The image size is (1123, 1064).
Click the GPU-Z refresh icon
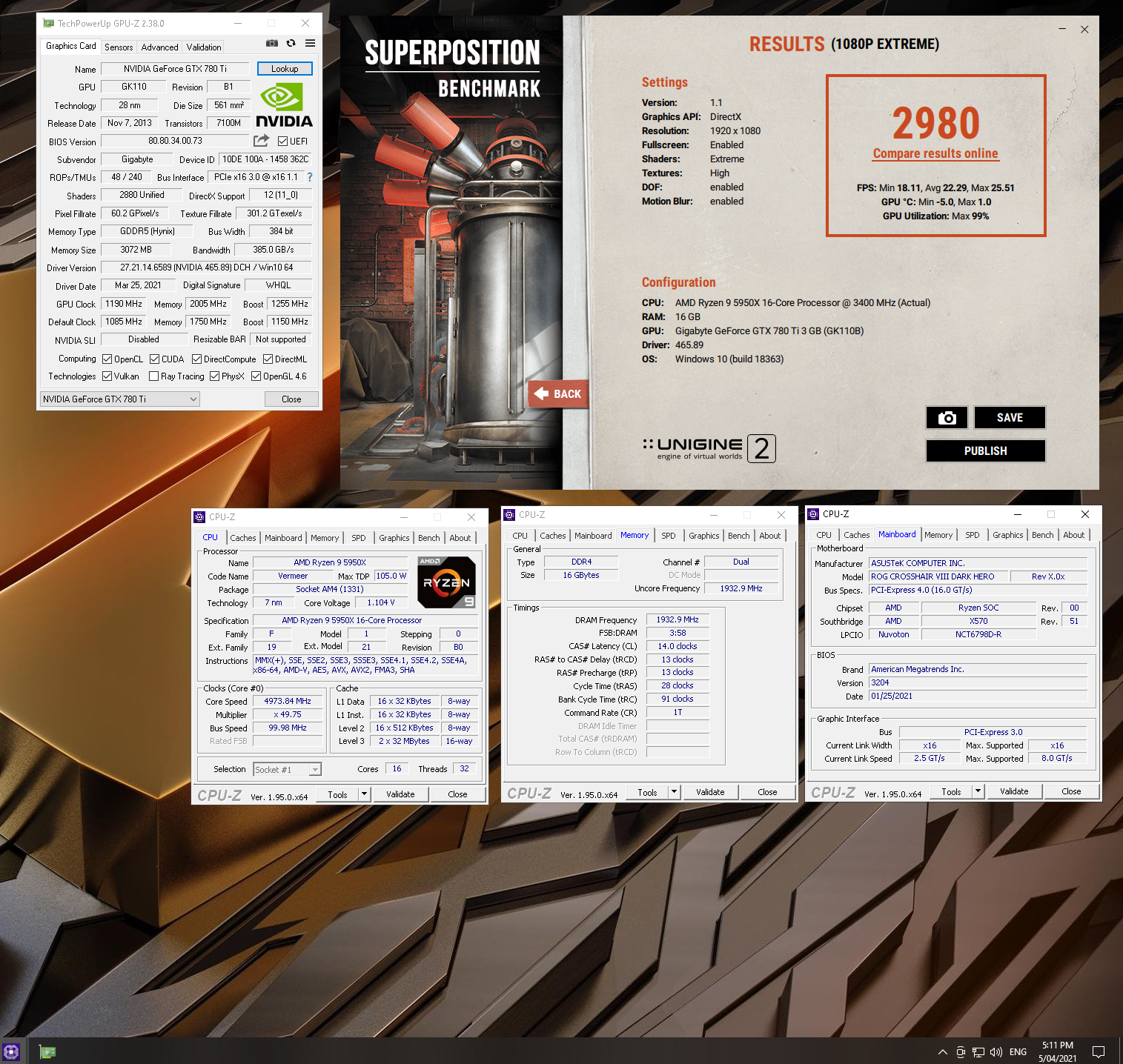[x=291, y=44]
